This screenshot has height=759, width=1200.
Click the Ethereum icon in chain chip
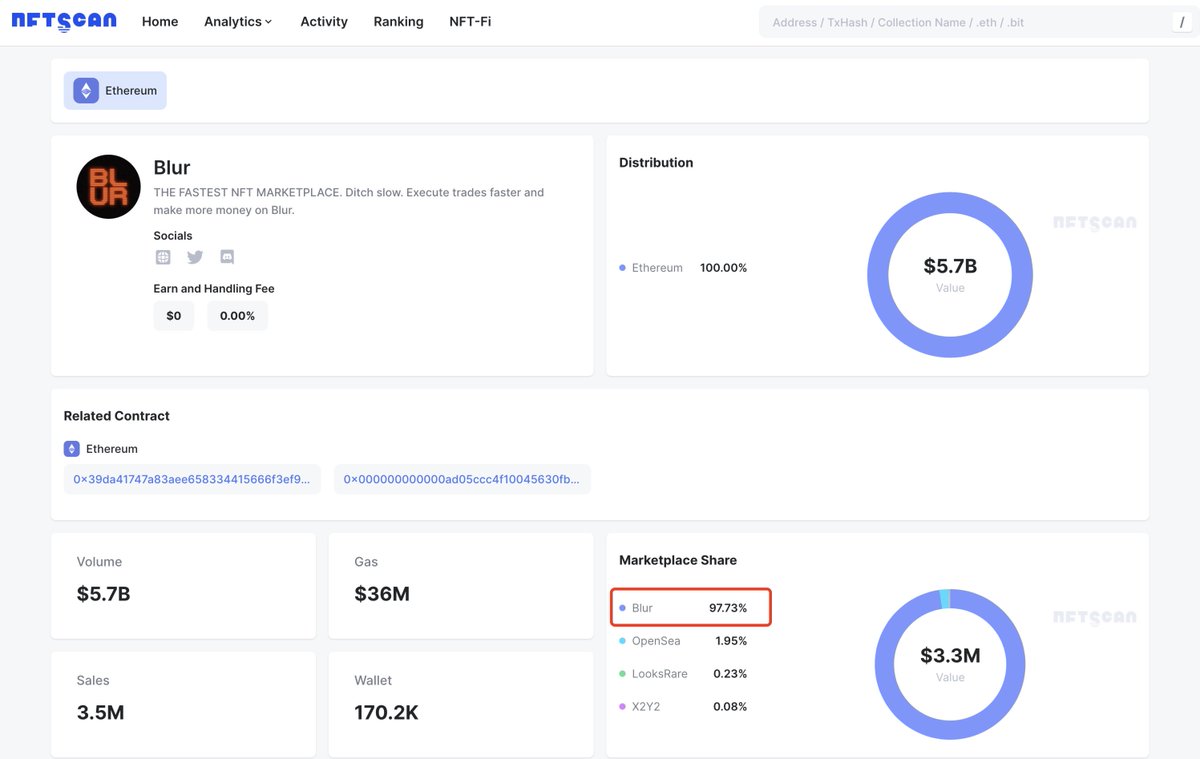(85, 91)
